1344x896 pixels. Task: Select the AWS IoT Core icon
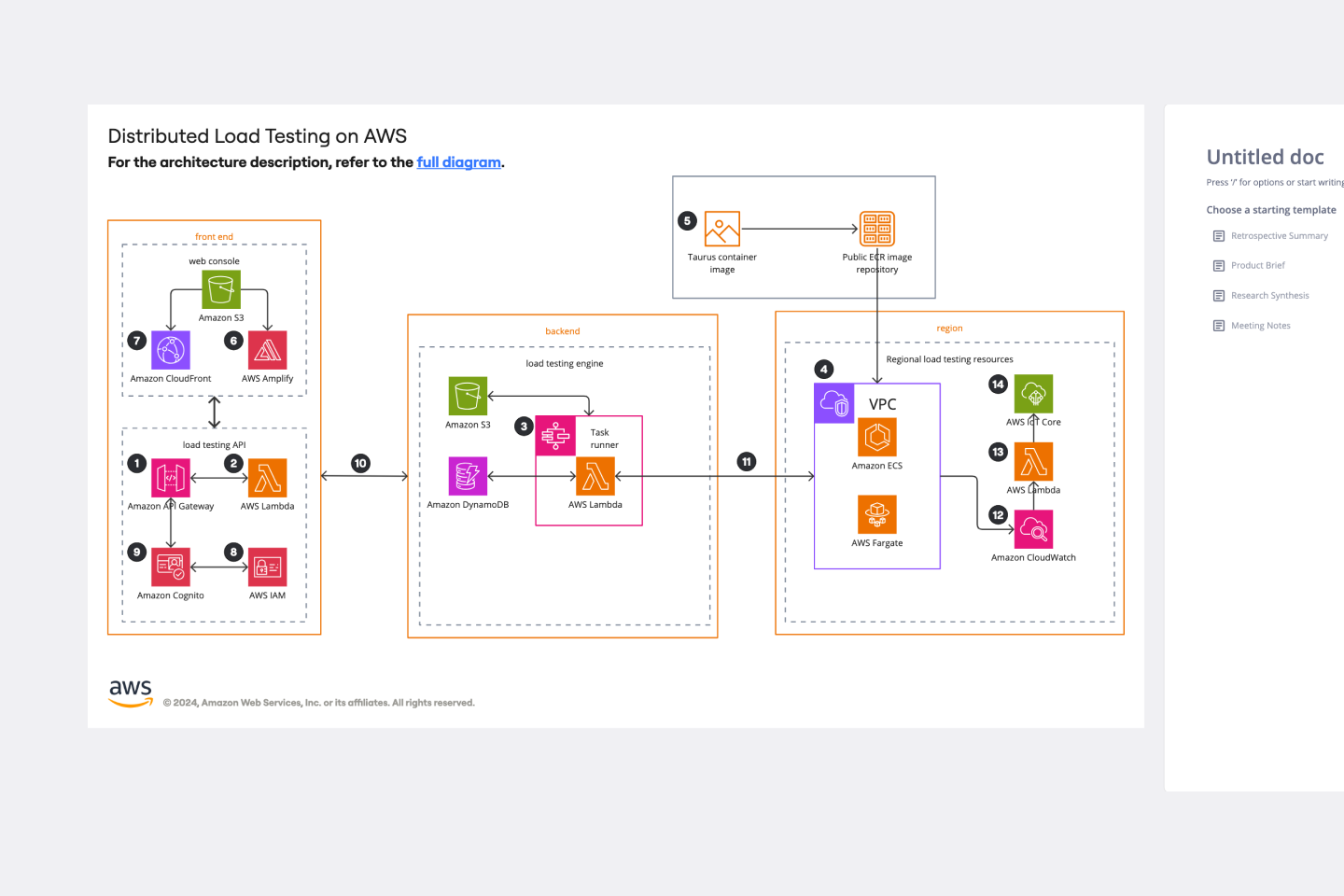[x=1033, y=394]
